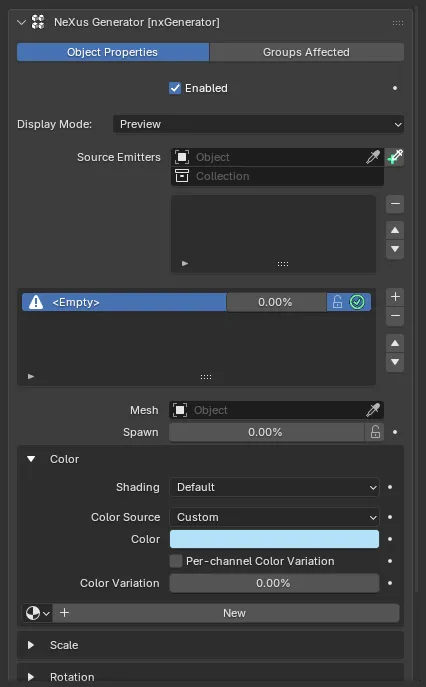Click the object list resize grip
The image size is (426, 687).
206,377
